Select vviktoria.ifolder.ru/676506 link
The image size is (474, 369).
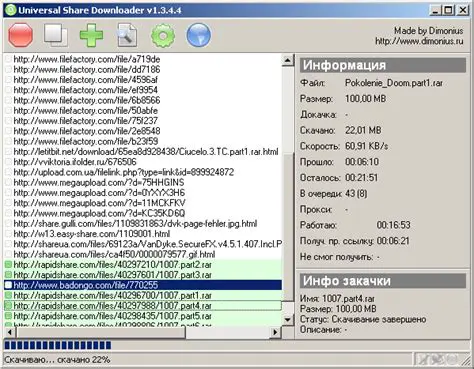coord(75,162)
